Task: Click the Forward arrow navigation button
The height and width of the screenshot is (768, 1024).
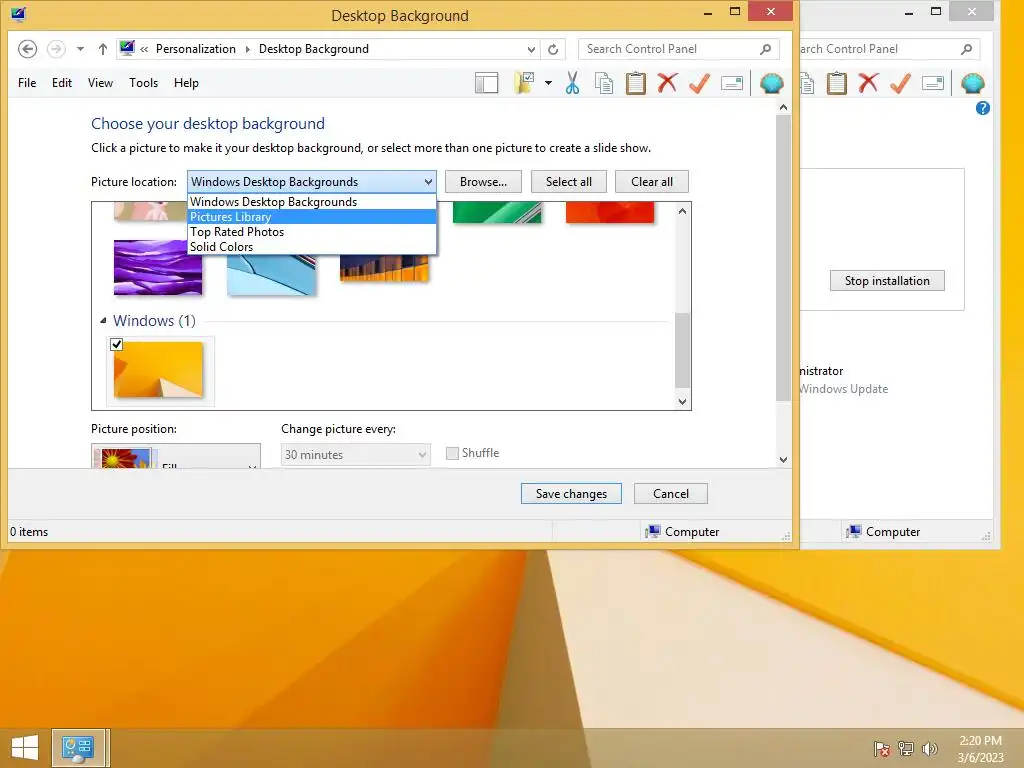Action: [56, 49]
